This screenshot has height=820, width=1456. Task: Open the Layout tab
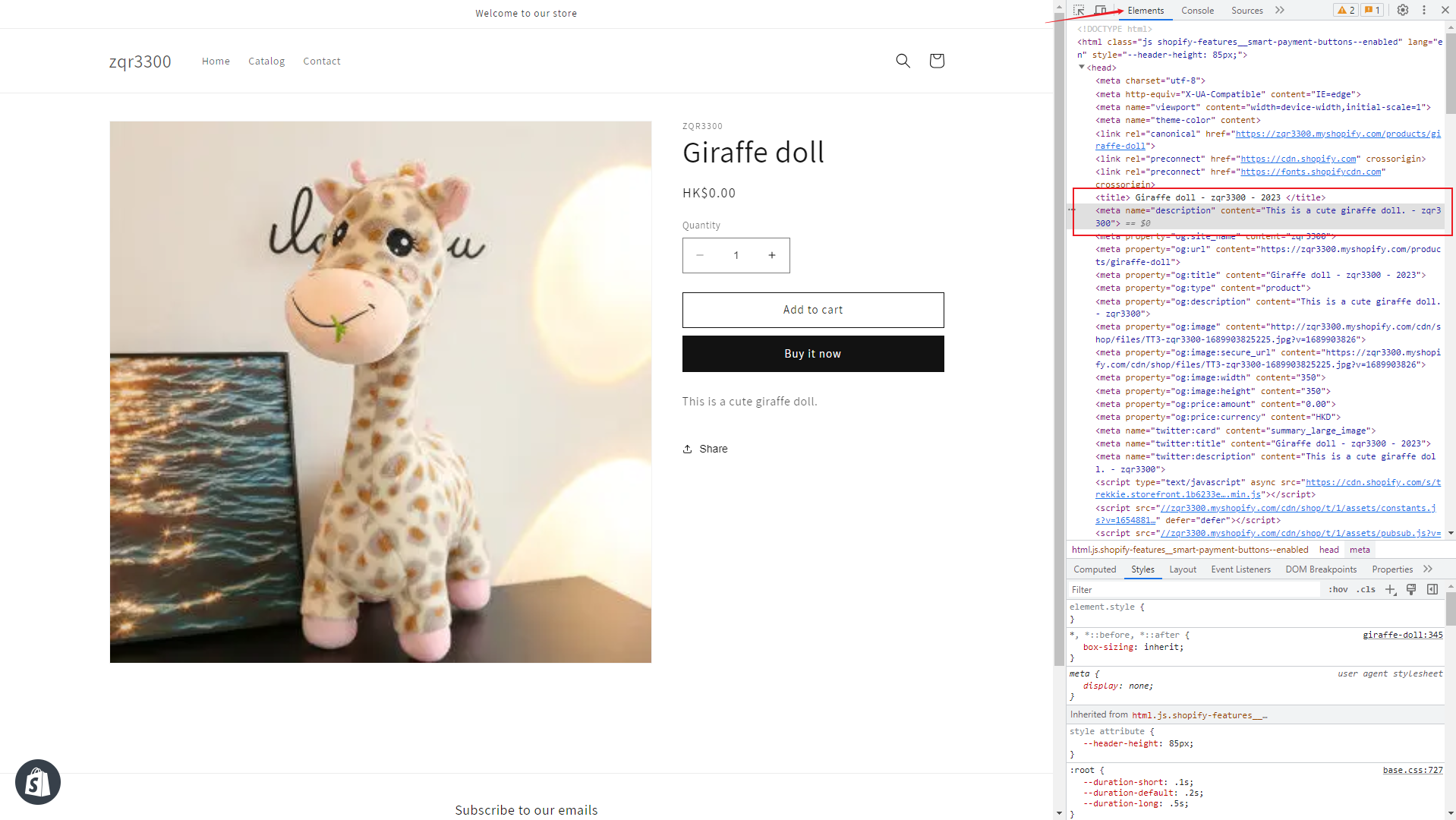(x=1183, y=569)
